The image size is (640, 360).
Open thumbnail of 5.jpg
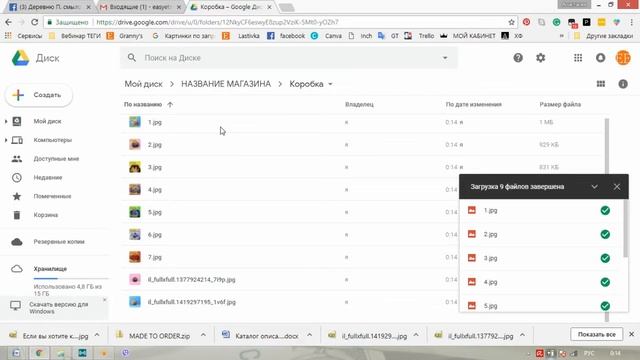135,212
